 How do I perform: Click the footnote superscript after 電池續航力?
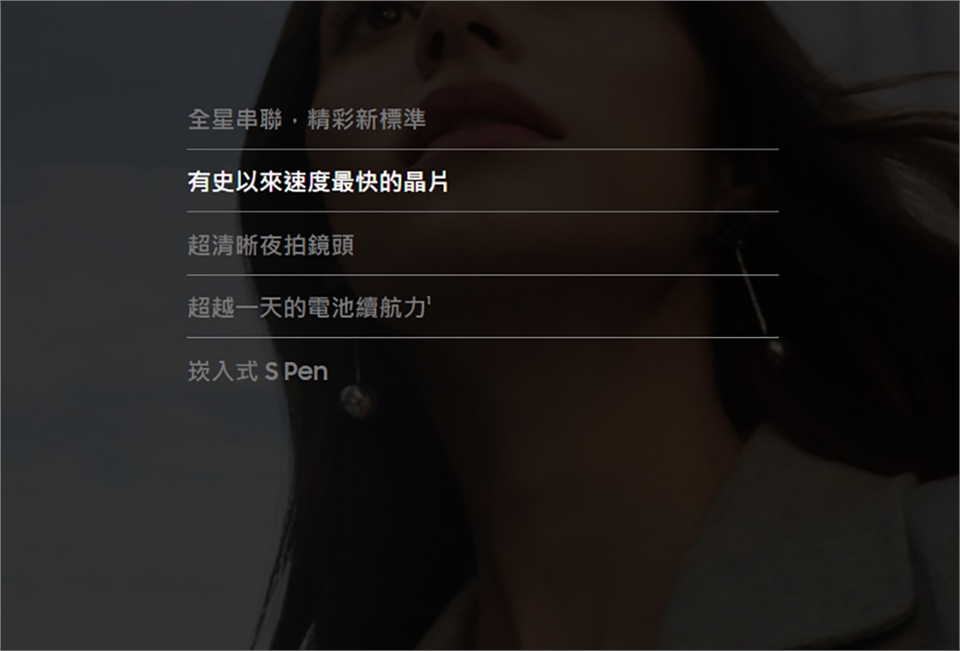pos(429,301)
